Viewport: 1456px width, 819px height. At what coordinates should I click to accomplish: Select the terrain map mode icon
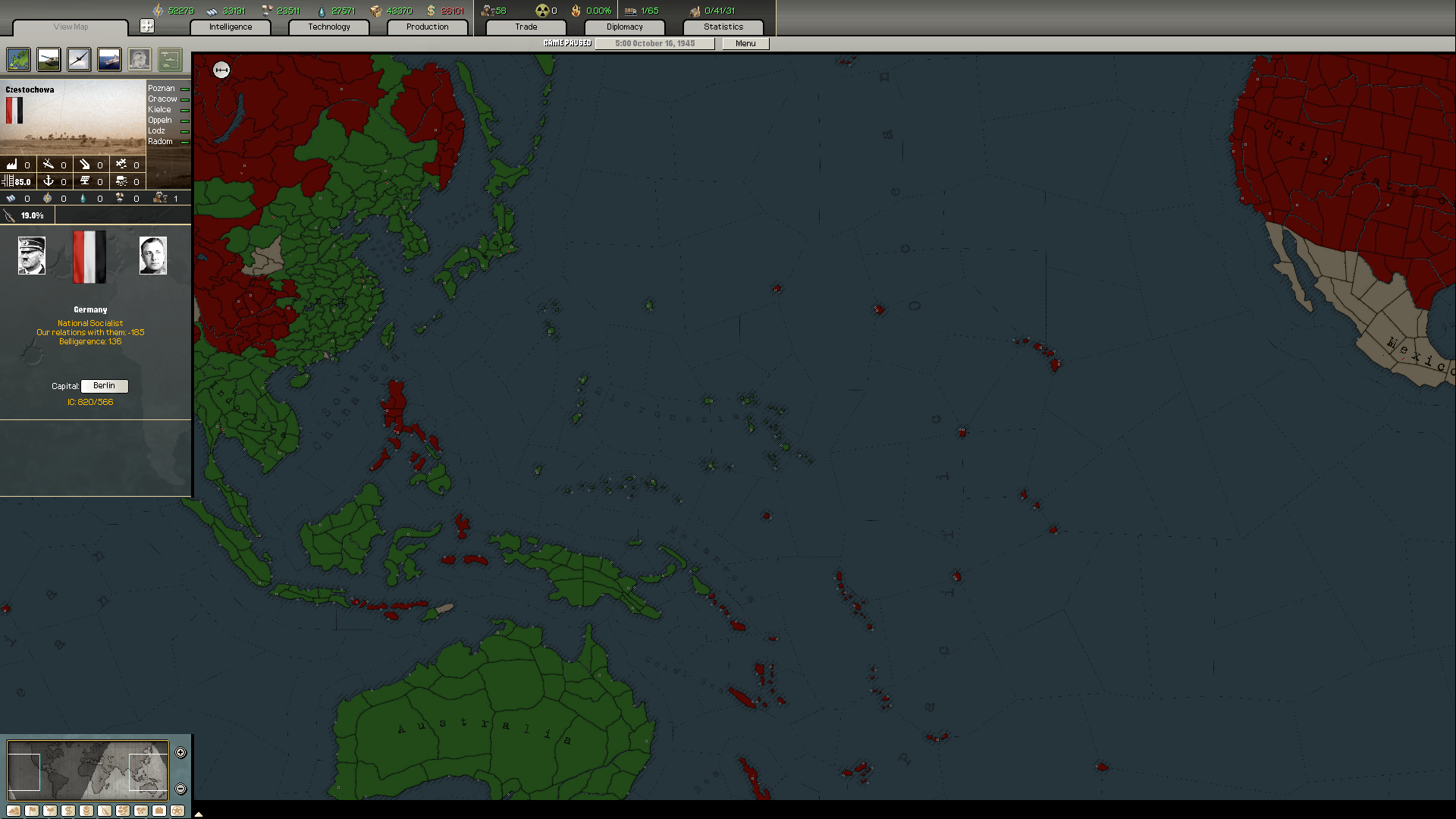point(14,811)
